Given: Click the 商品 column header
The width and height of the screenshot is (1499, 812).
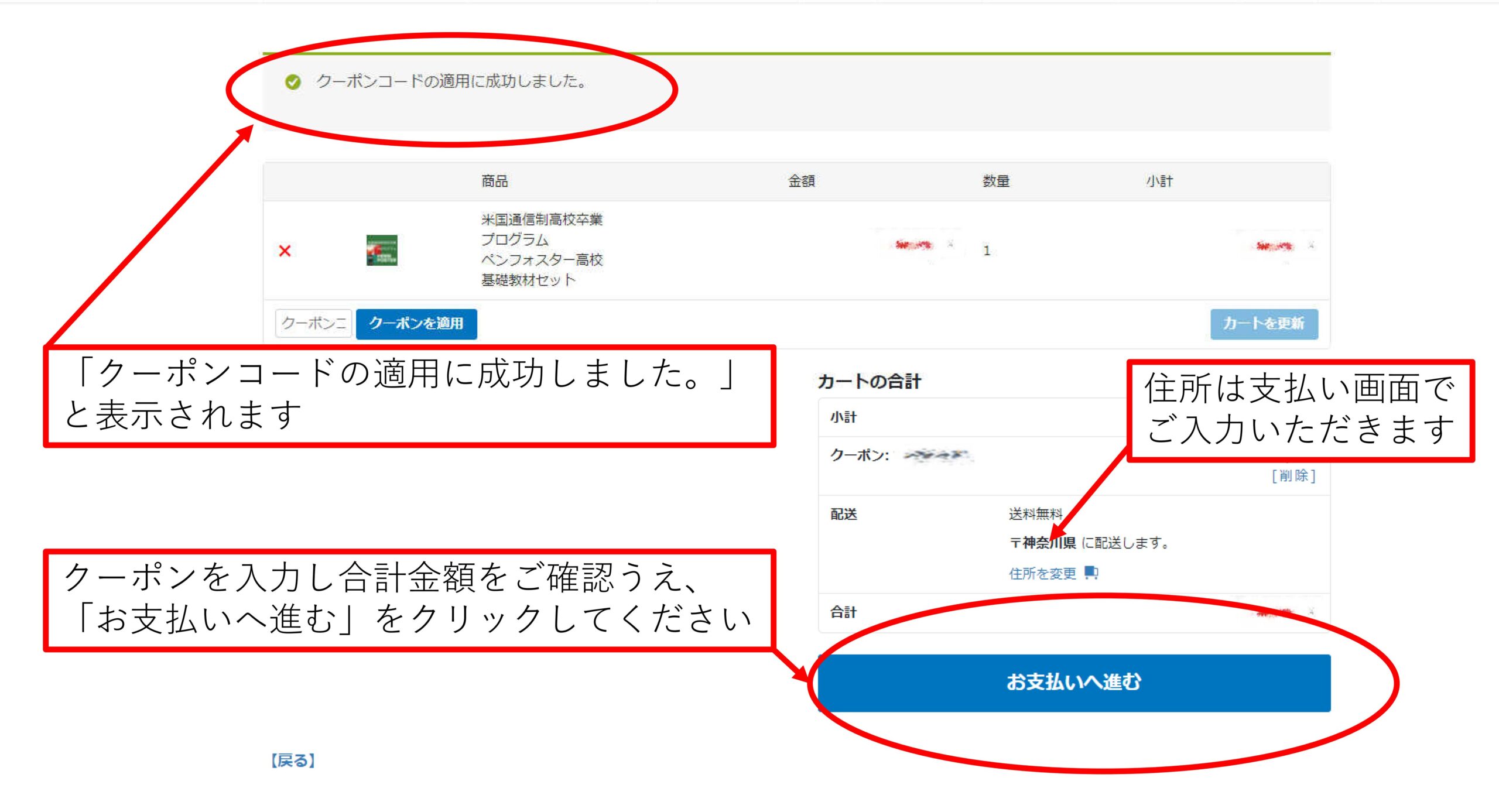Looking at the screenshot, I should point(495,181).
